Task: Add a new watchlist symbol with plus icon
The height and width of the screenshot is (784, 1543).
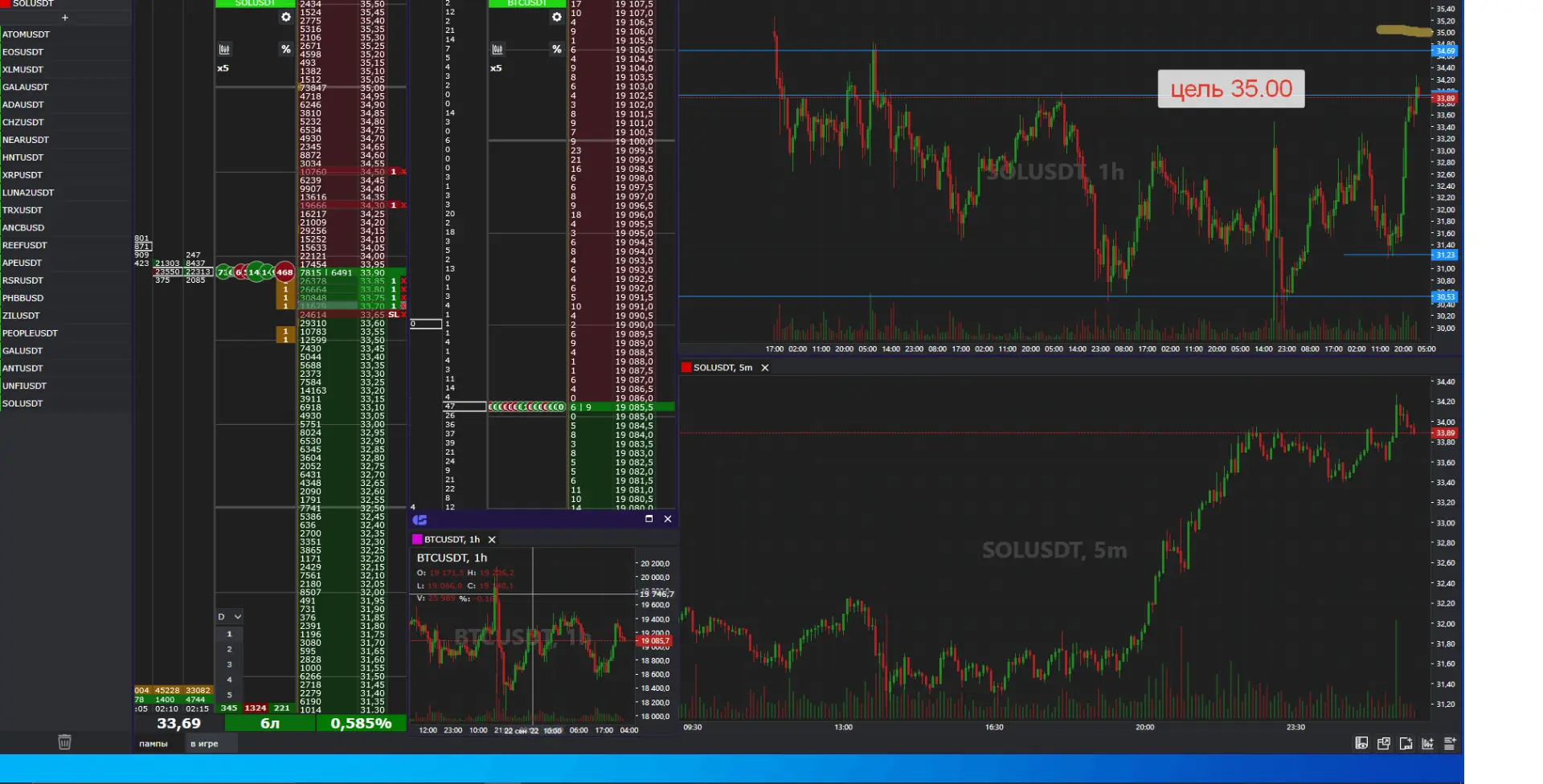Action: pyautogui.click(x=65, y=18)
